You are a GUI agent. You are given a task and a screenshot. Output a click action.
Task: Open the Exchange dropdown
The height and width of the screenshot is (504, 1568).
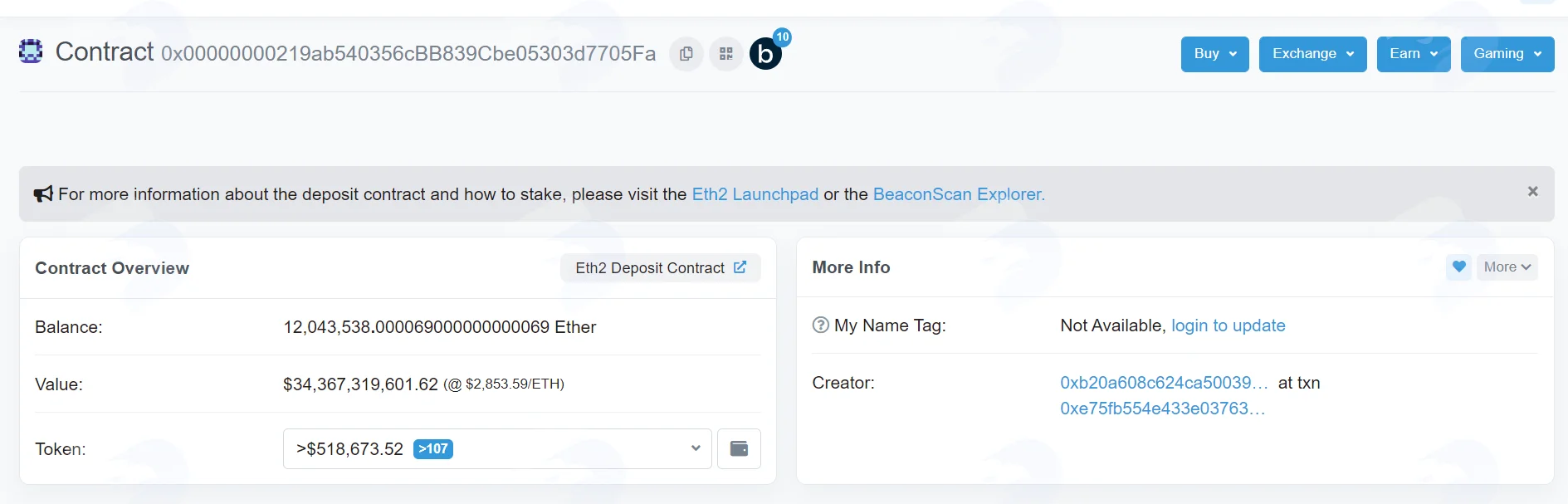coord(1312,54)
